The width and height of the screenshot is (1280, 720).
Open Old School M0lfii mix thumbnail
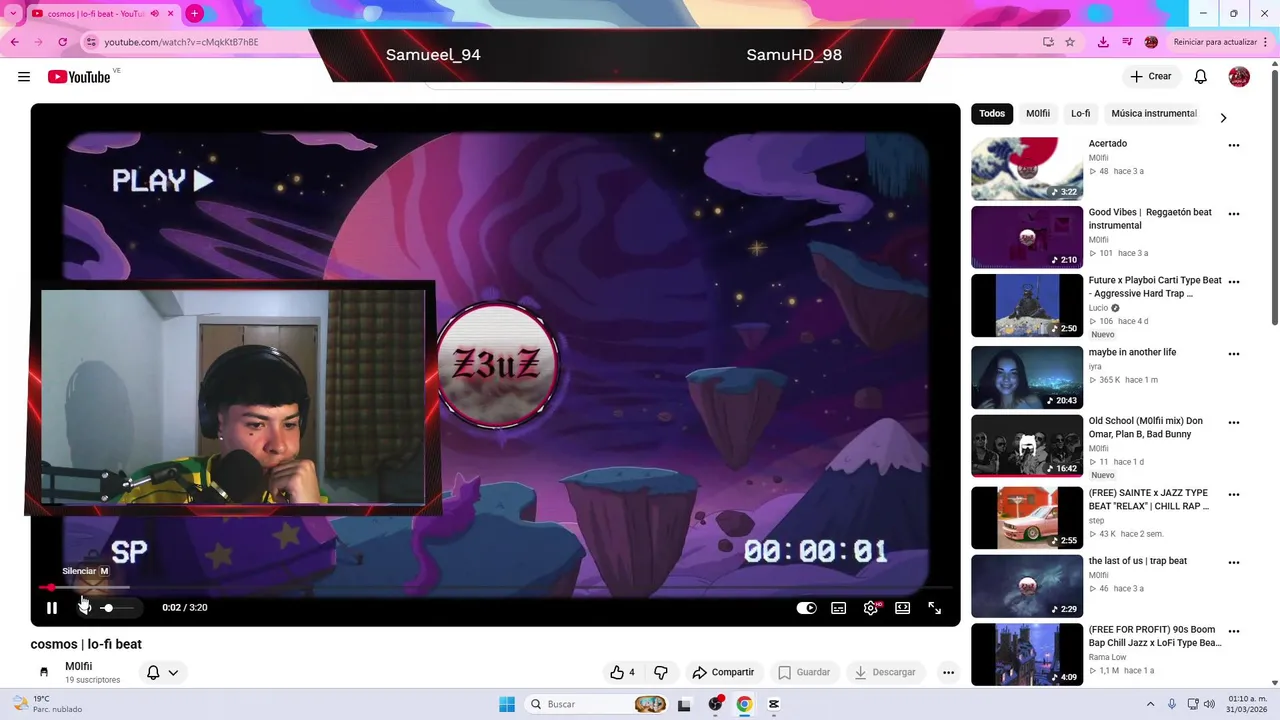[x=1027, y=446]
